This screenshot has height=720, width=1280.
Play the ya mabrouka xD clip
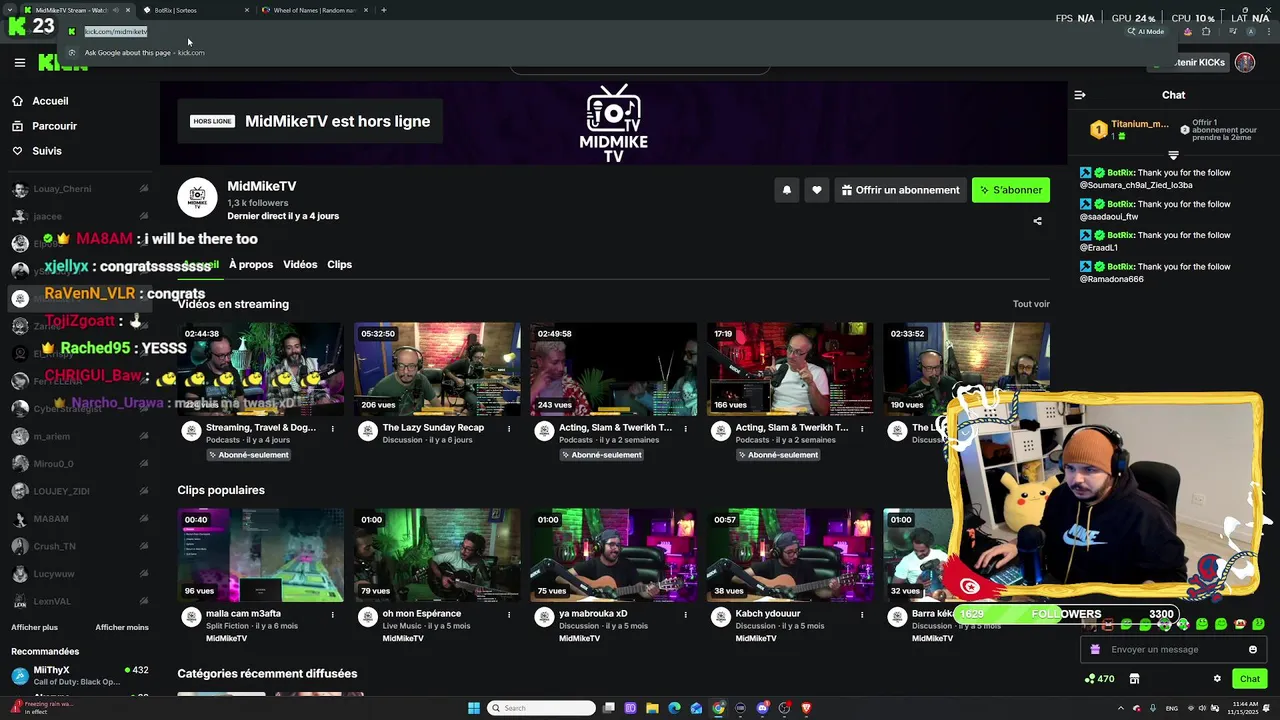pos(613,555)
